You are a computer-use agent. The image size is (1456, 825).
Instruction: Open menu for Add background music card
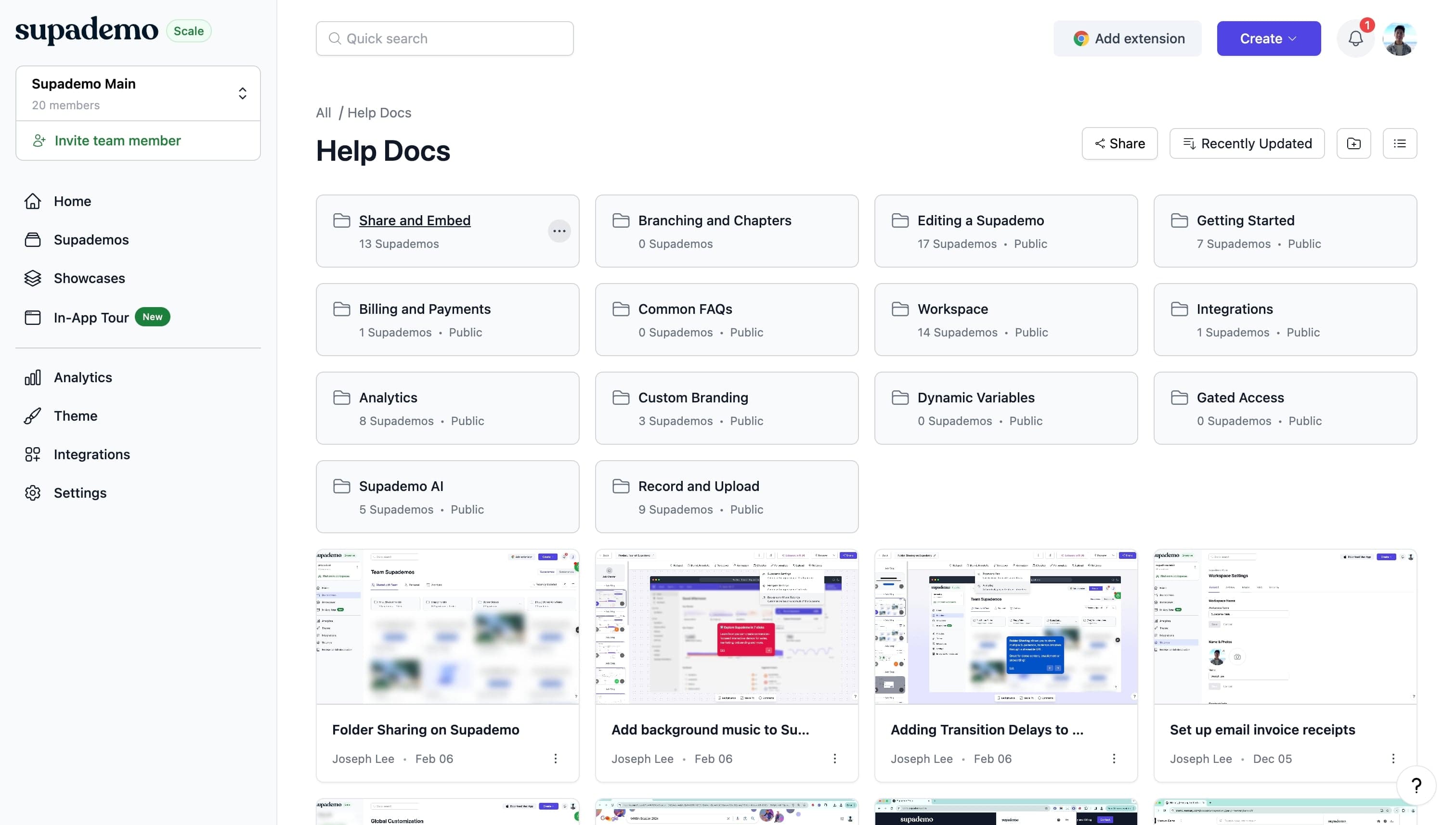pyautogui.click(x=834, y=759)
